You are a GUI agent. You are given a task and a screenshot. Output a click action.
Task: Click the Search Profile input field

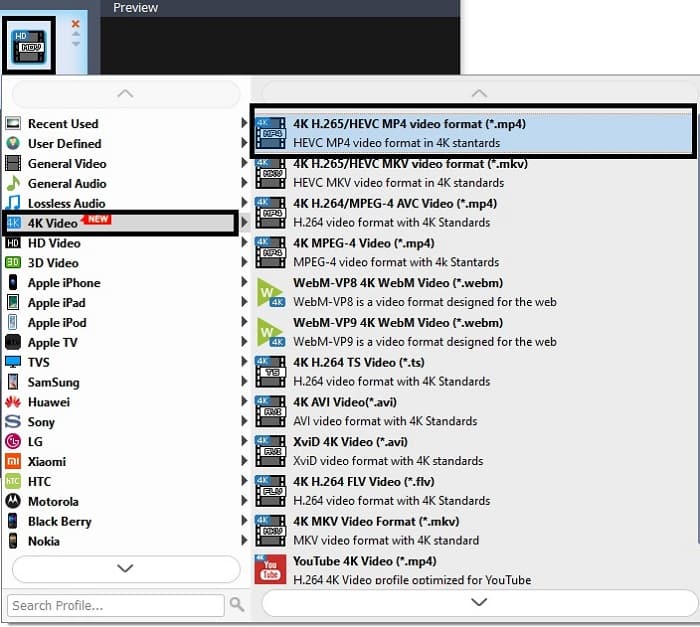pos(115,605)
